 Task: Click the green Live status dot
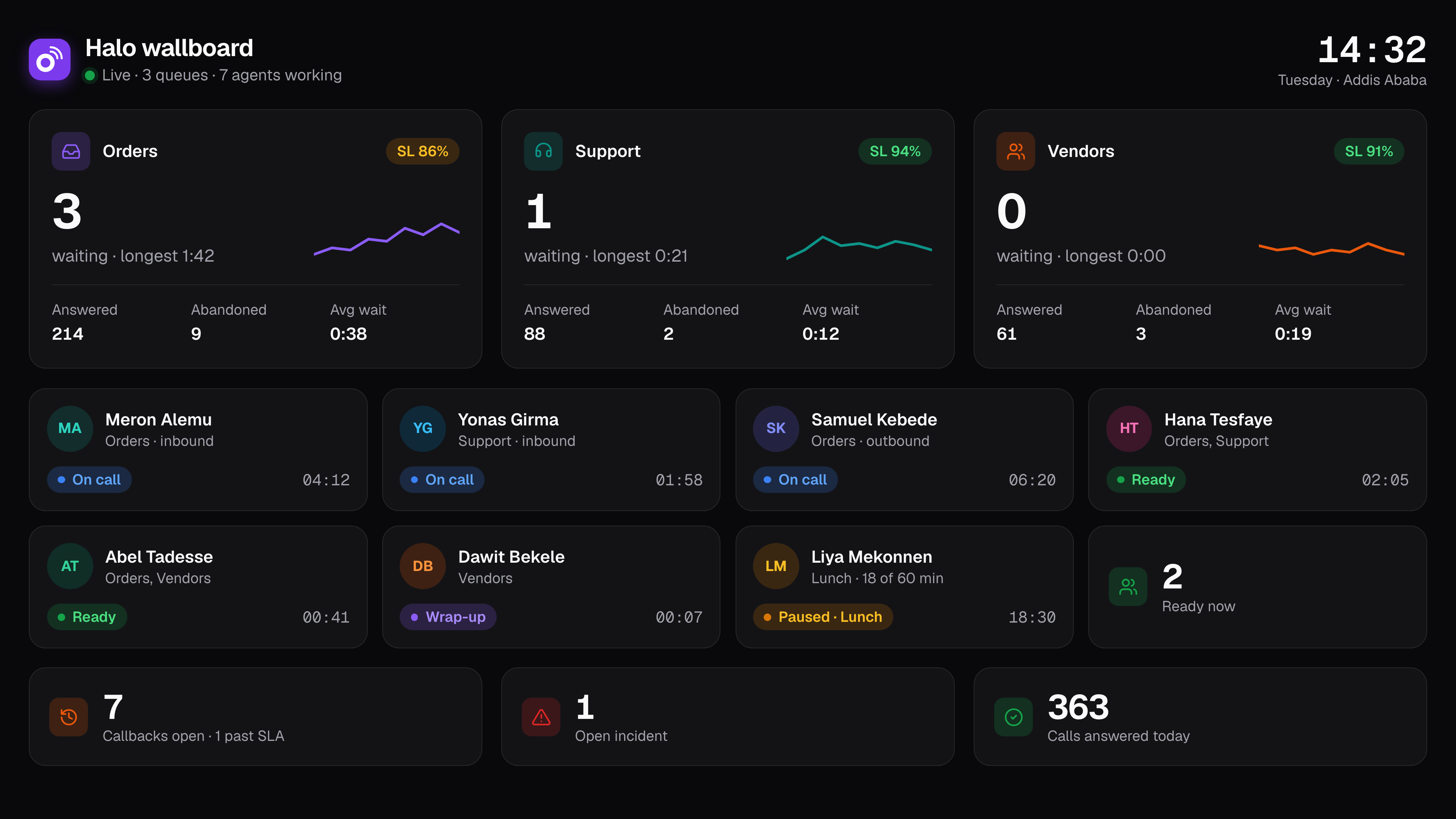[89, 75]
